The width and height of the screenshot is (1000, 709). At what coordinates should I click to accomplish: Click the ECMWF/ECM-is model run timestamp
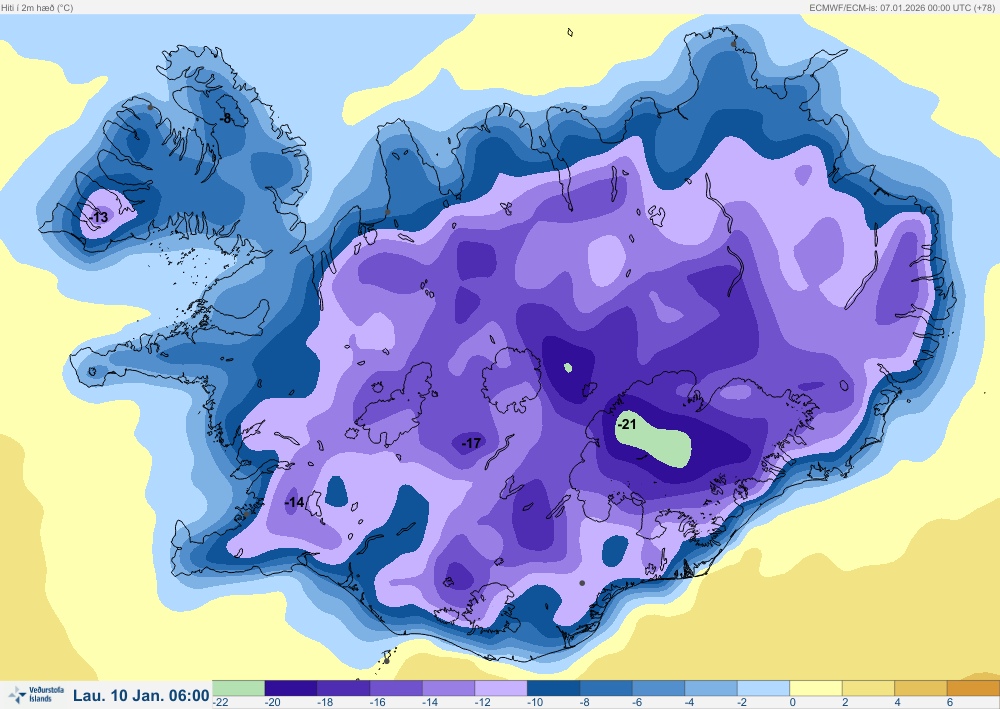(x=902, y=8)
